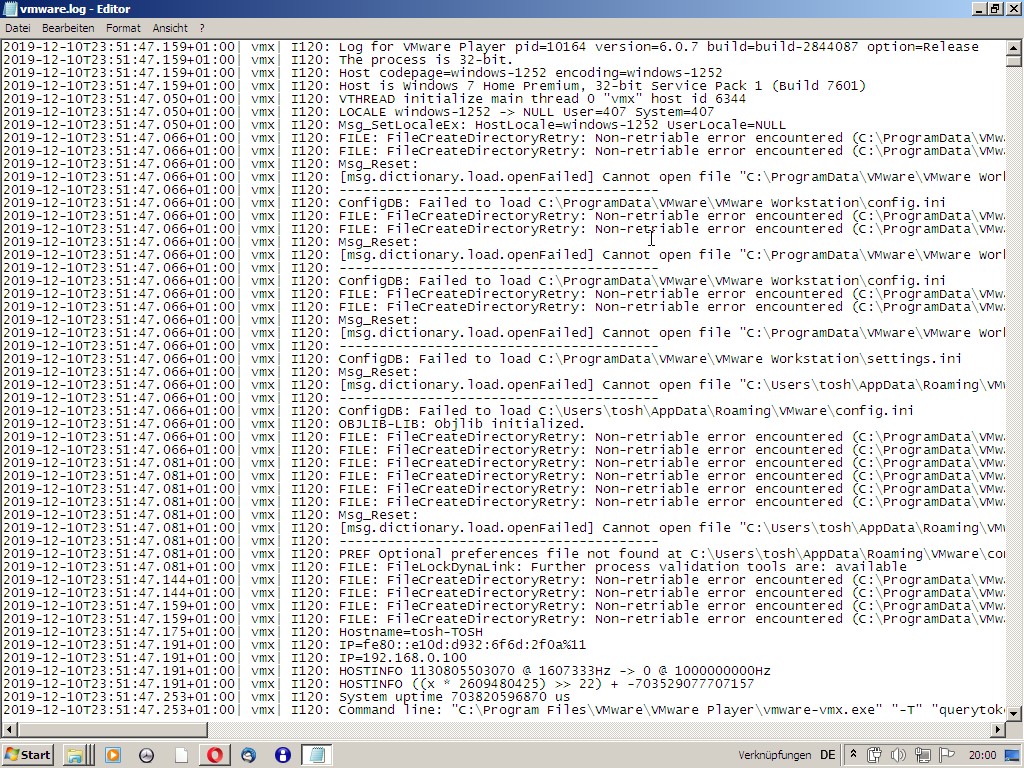Screen dimensions: 1024x768
Task: Click the 'Command line:' log line
Action: pyautogui.click(x=671, y=710)
